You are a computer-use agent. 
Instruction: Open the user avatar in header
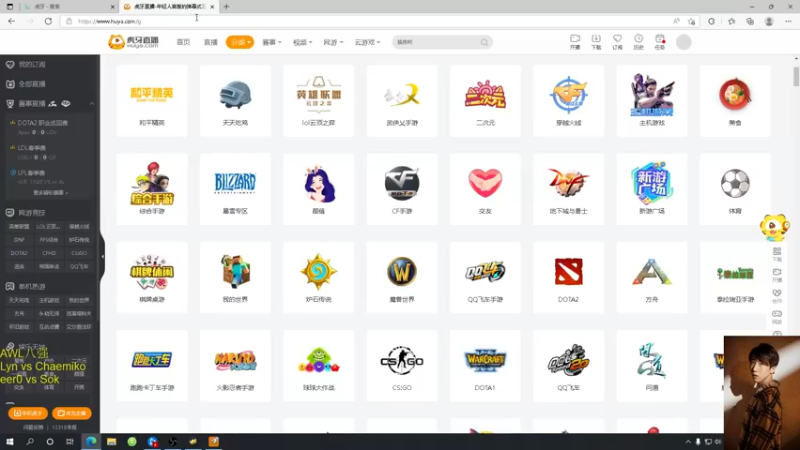click(x=684, y=42)
